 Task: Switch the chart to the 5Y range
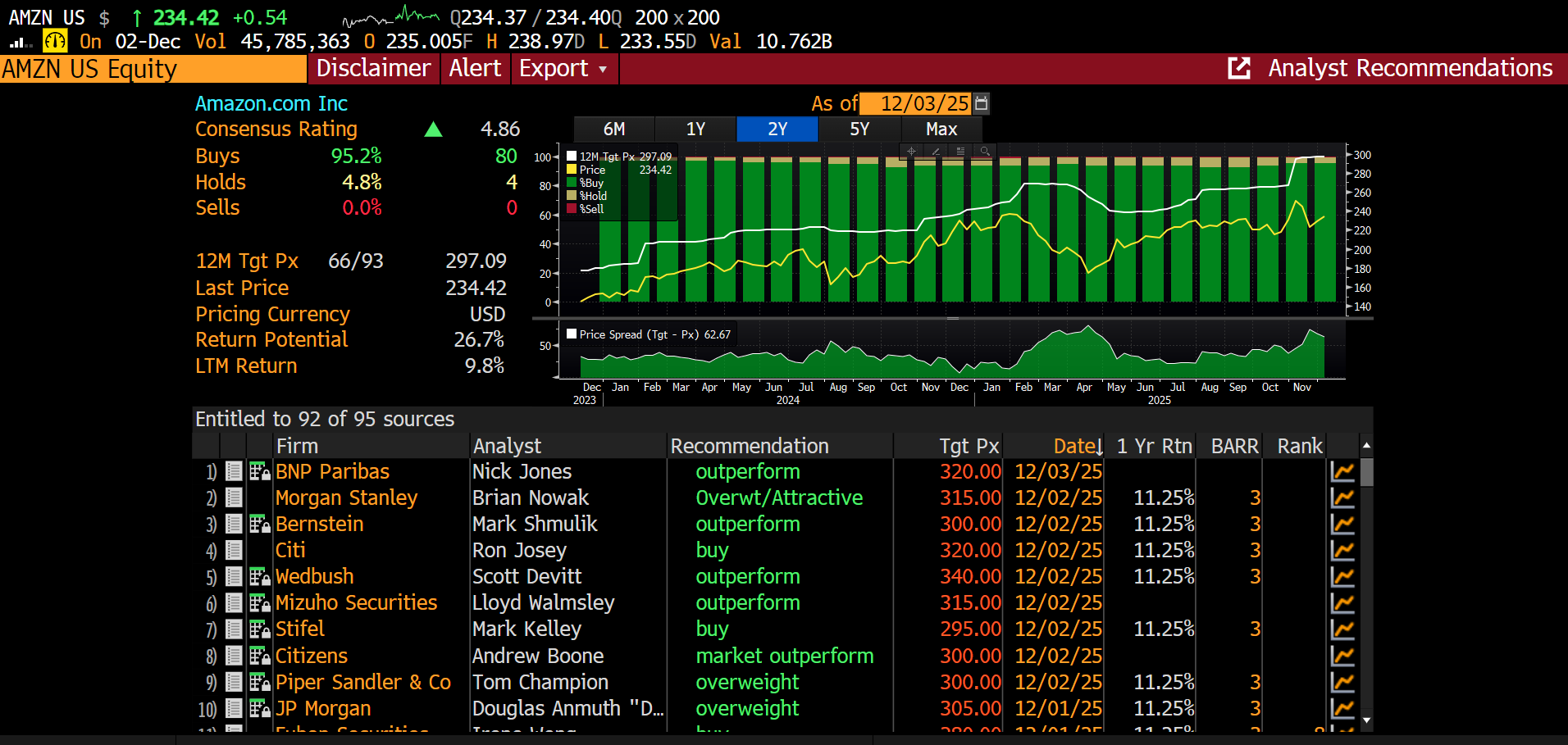click(x=859, y=129)
